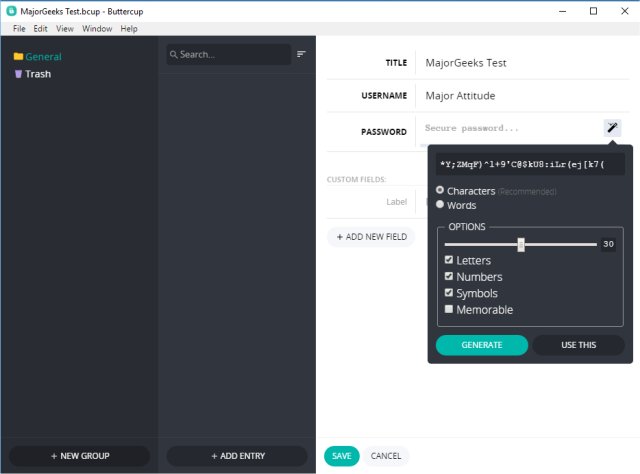This screenshot has width=640, height=474.
Task: Select the Words radio option
Action: [x=440, y=204]
